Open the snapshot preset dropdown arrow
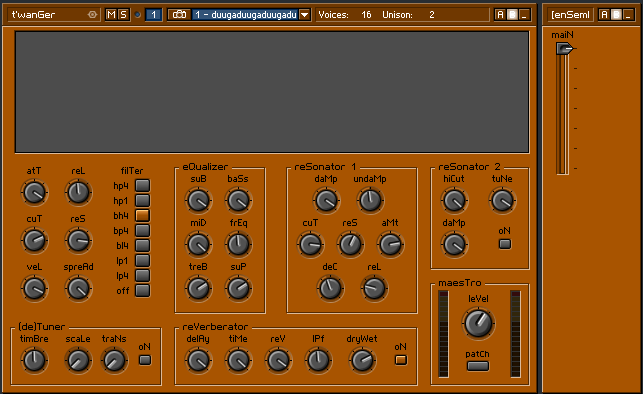 pos(304,15)
